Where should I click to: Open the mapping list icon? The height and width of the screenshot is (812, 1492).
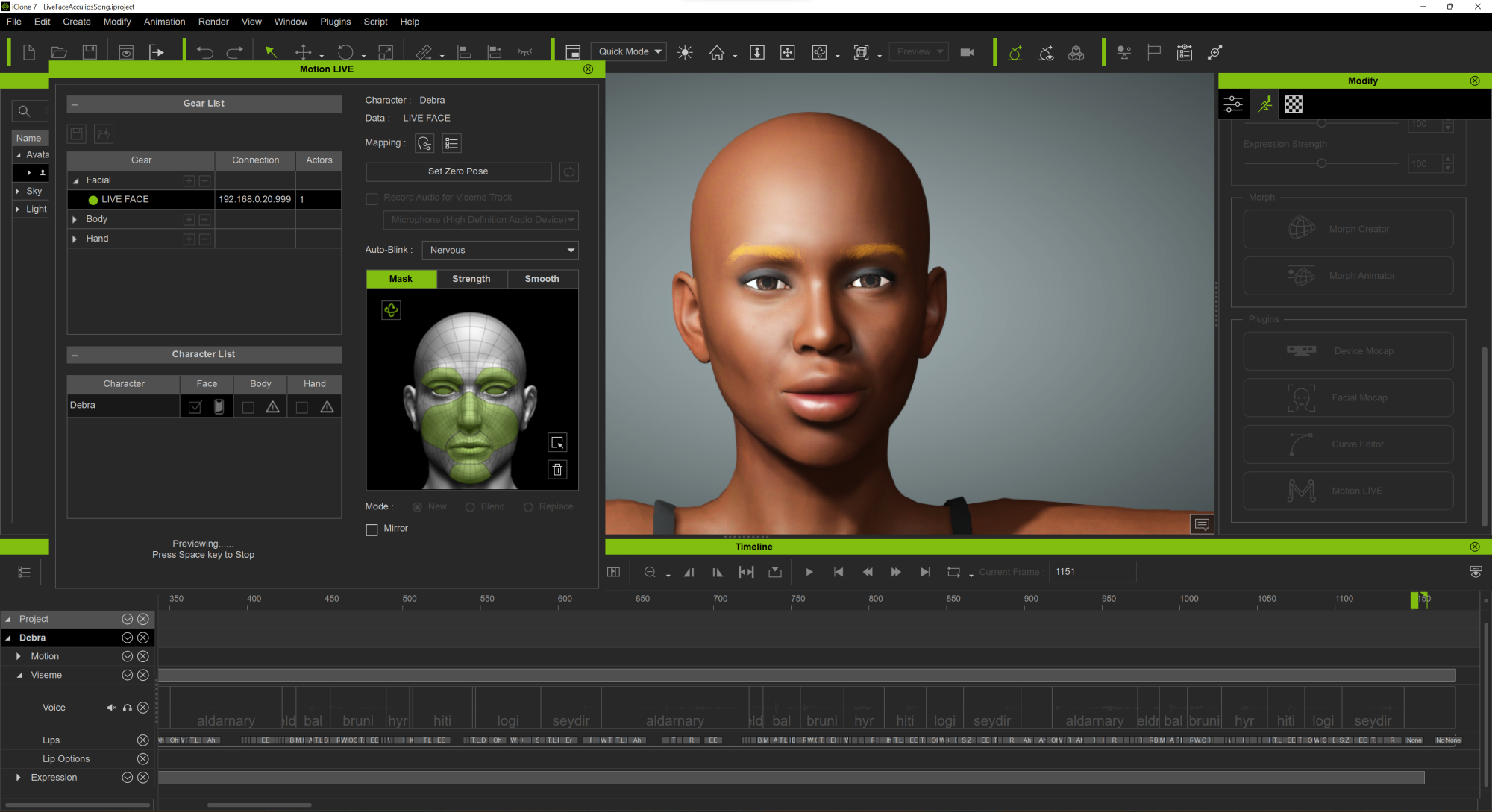click(451, 143)
